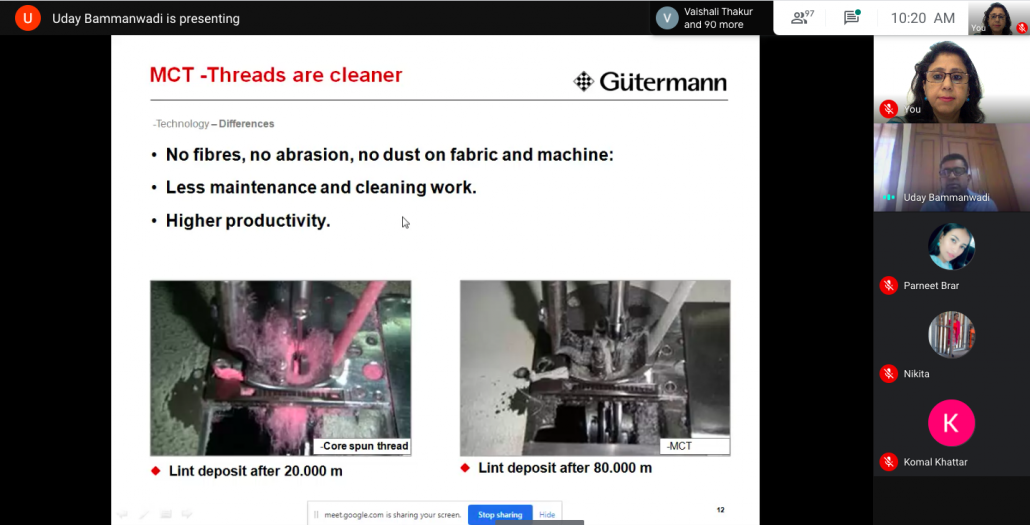Click presenter avatar 'U' in top bar
1030x525 pixels.
click(28, 18)
